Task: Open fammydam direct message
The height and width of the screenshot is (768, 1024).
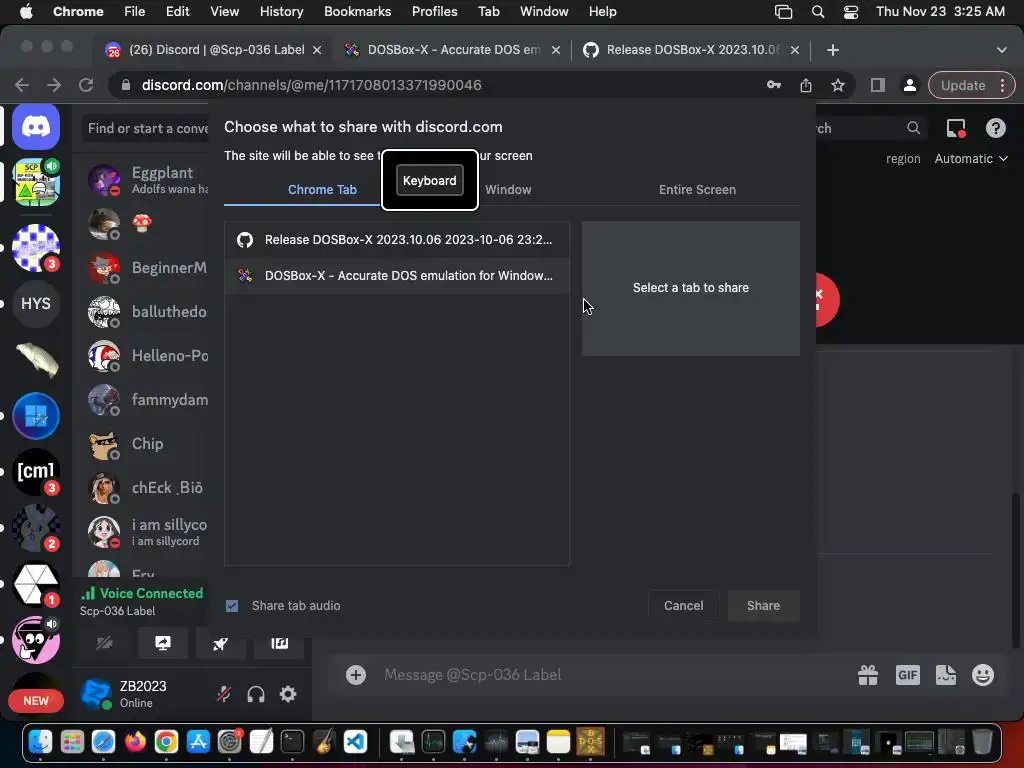Action: (x=145, y=400)
